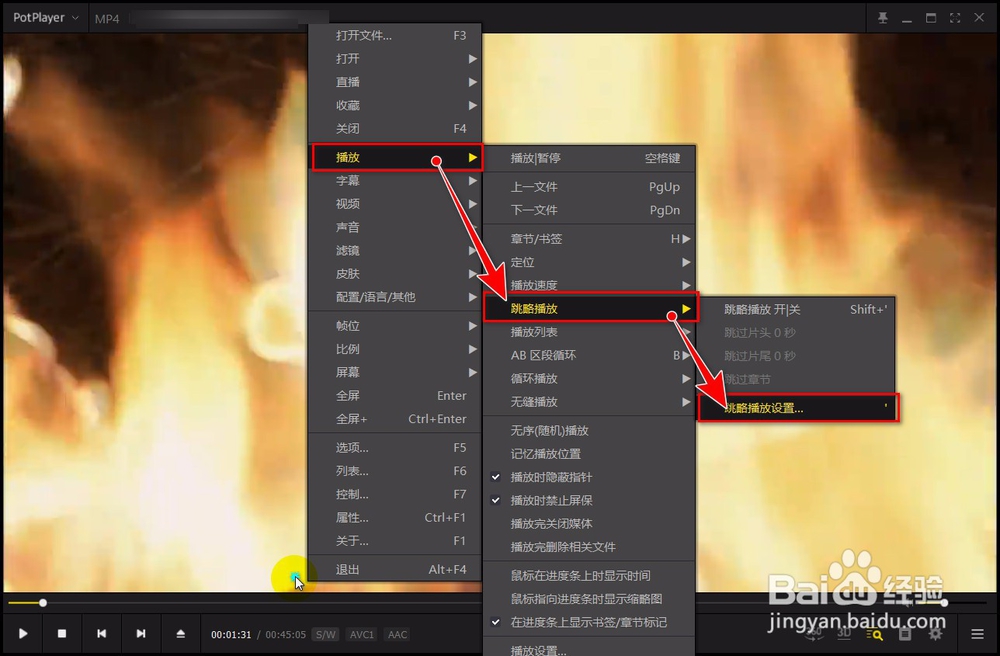Image resolution: width=1000 pixels, height=656 pixels.
Task: Close the PotPlayer window
Action: tap(979, 18)
